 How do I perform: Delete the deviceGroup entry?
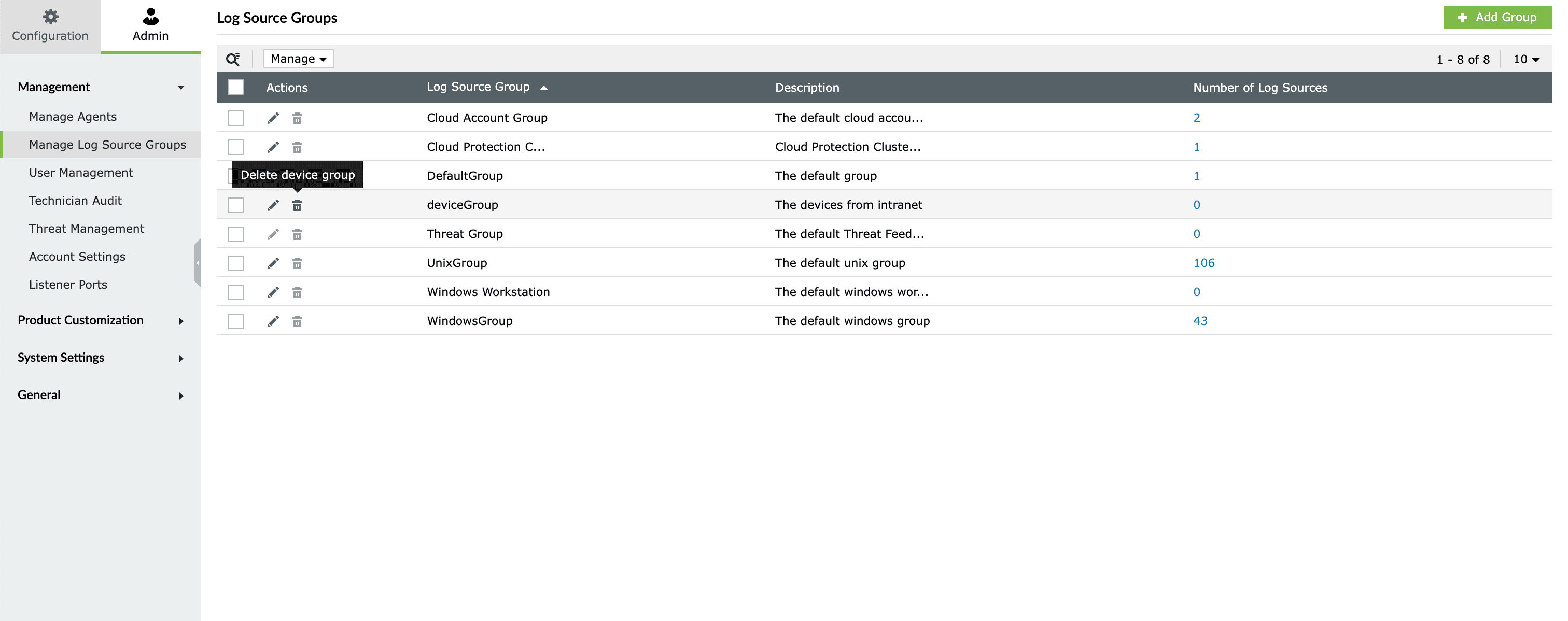(297, 205)
